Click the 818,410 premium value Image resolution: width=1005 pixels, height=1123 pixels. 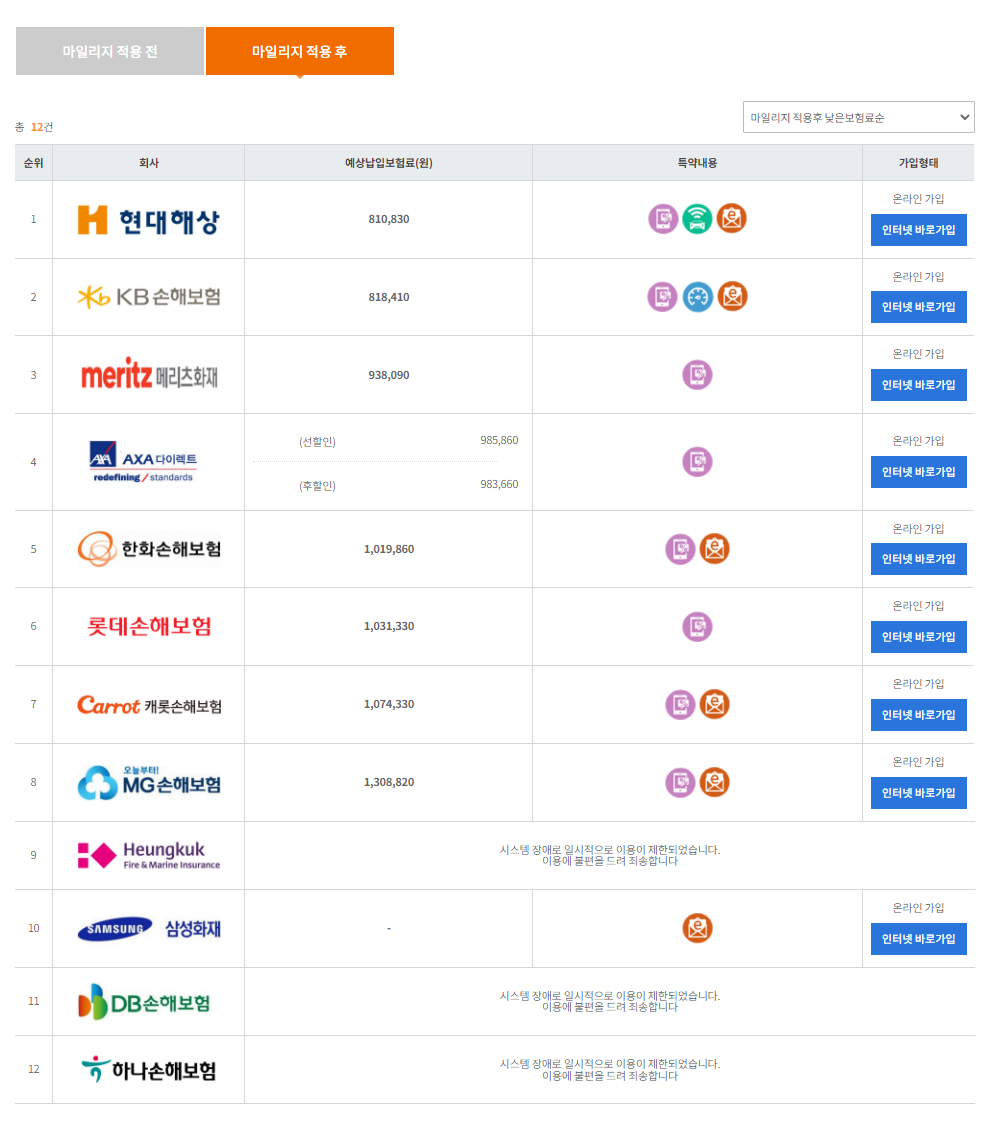(x=389, y=297)
